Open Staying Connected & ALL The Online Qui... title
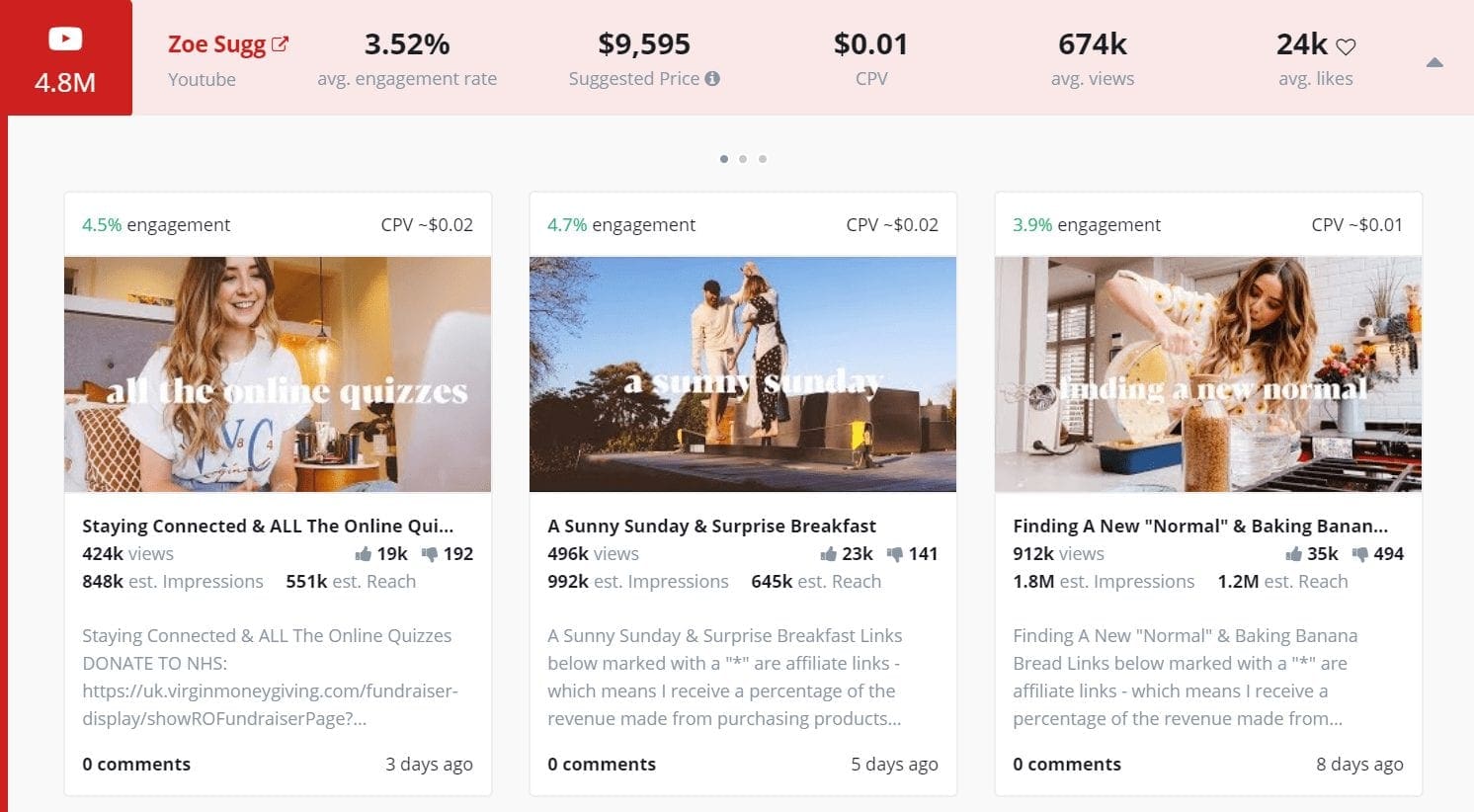1474x812 pixels. coord(268,527)
